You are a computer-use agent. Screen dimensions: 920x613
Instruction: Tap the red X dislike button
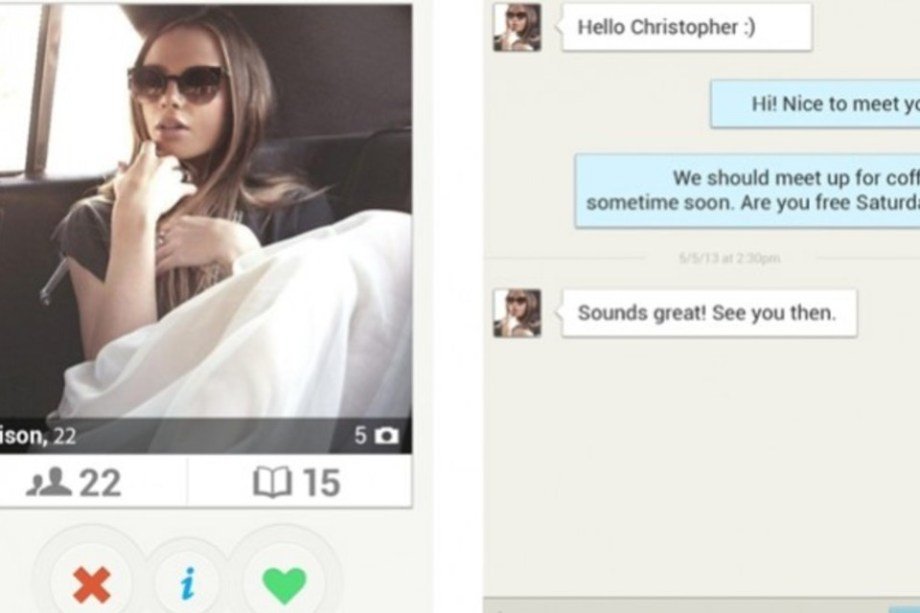(92, 584)
